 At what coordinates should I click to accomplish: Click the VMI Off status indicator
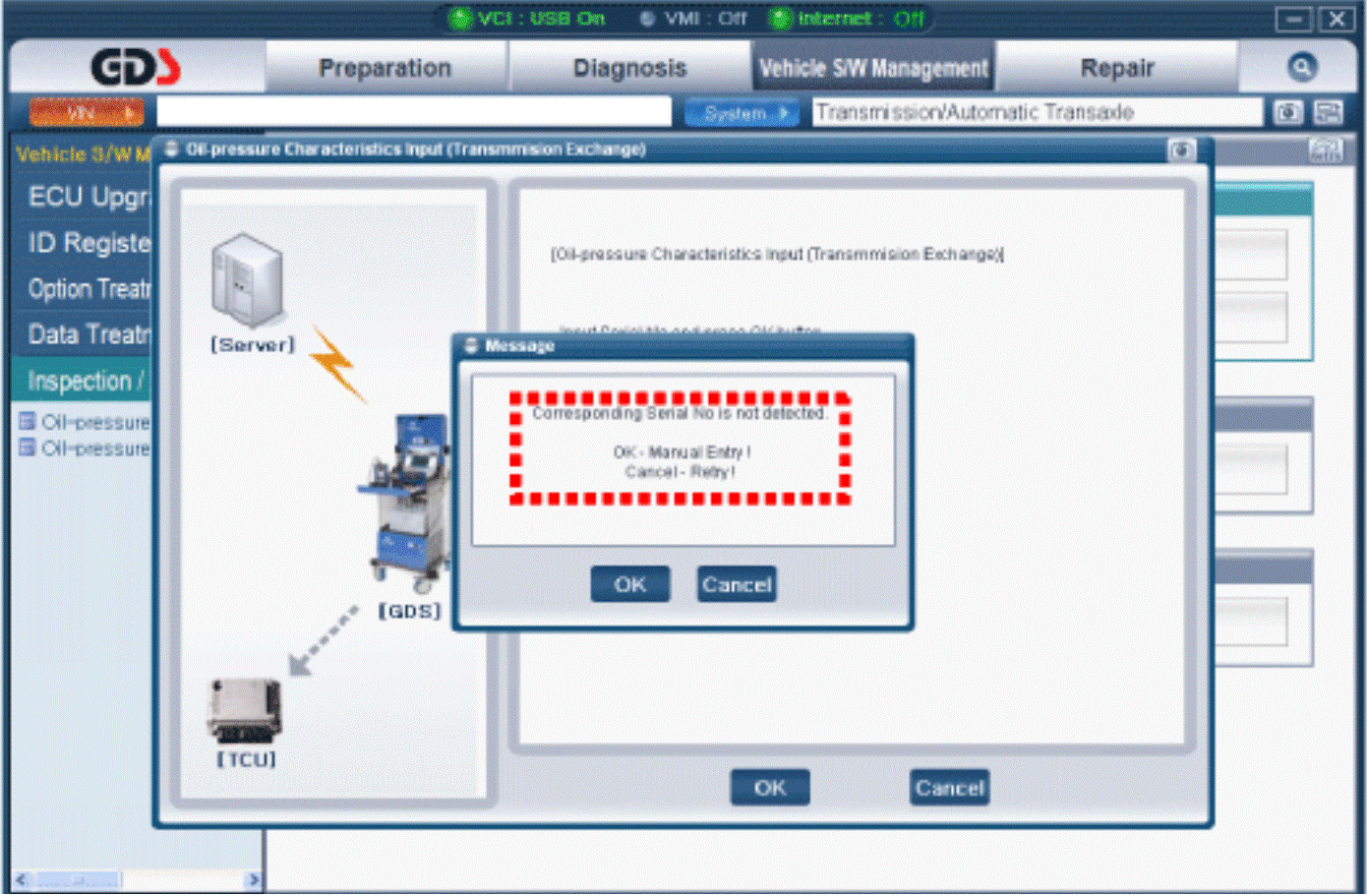(x=692, y=18)
